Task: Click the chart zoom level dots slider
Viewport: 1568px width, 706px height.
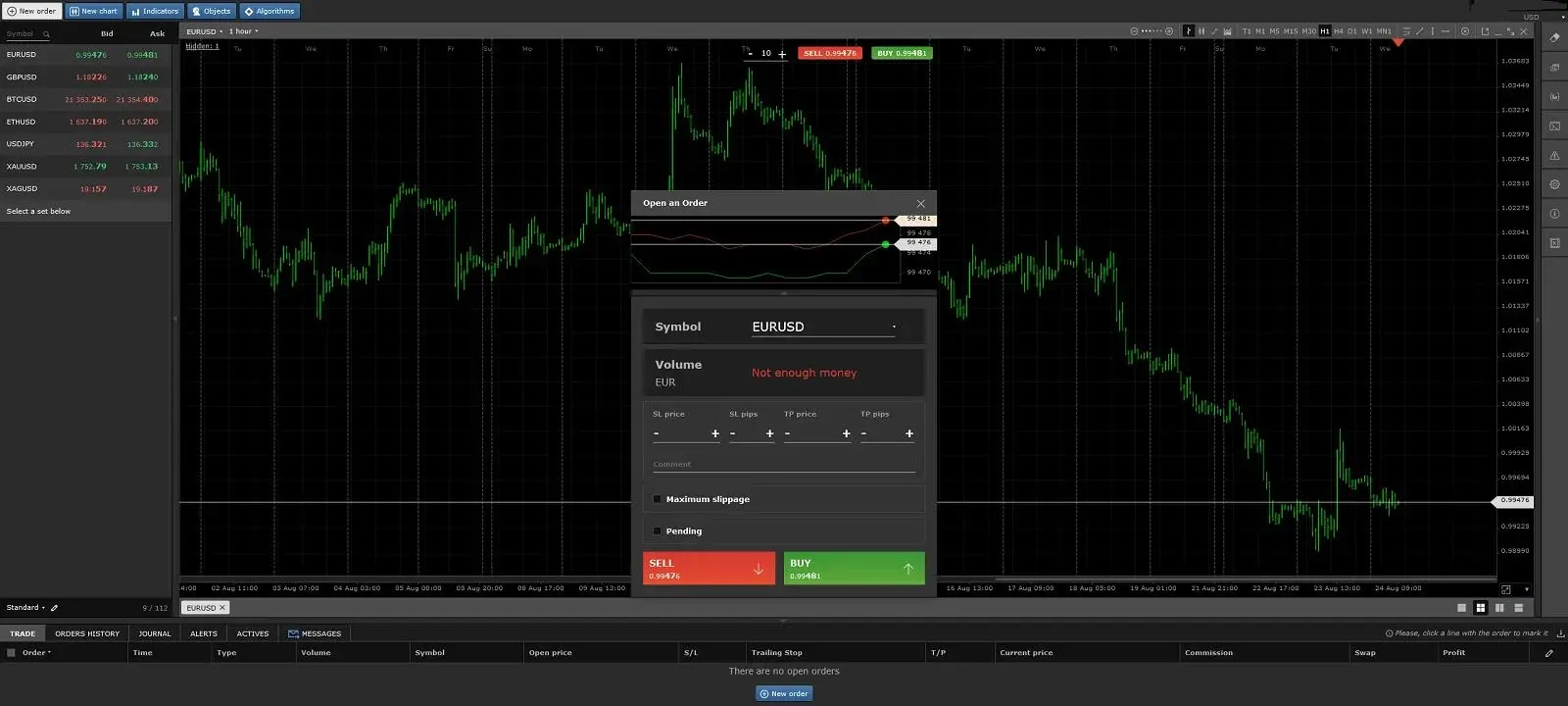Action: click(1151, 31)
